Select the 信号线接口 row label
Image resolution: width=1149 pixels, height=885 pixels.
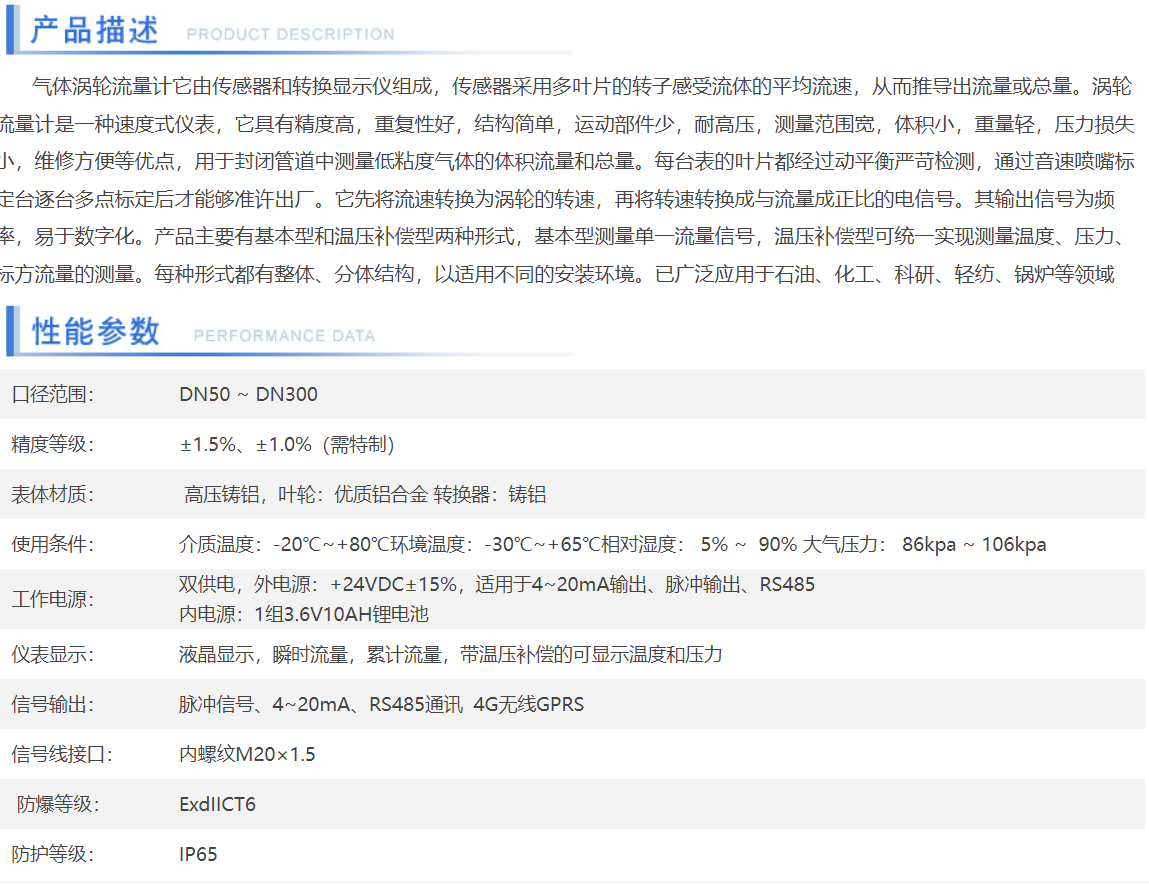[61, 754]
